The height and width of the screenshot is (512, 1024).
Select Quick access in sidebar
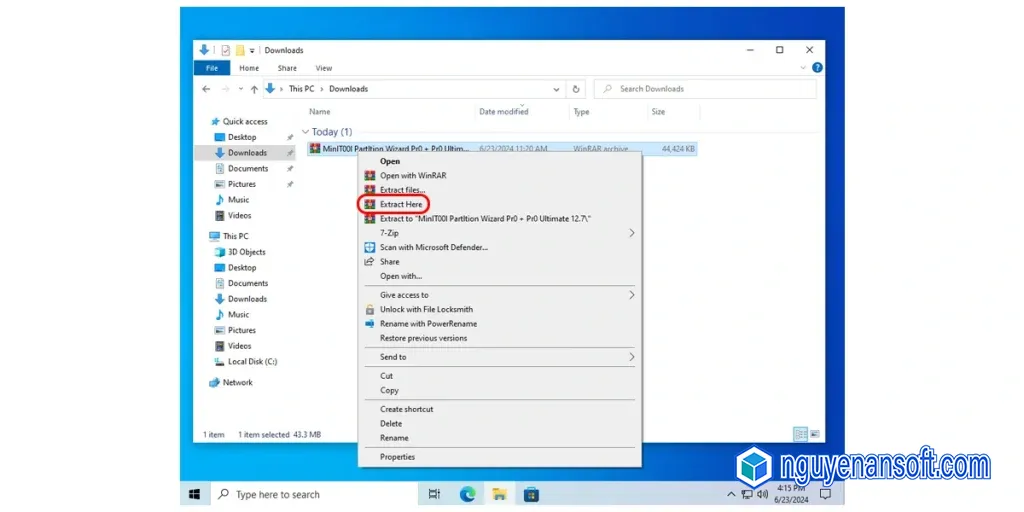click(x=245, y=121)
